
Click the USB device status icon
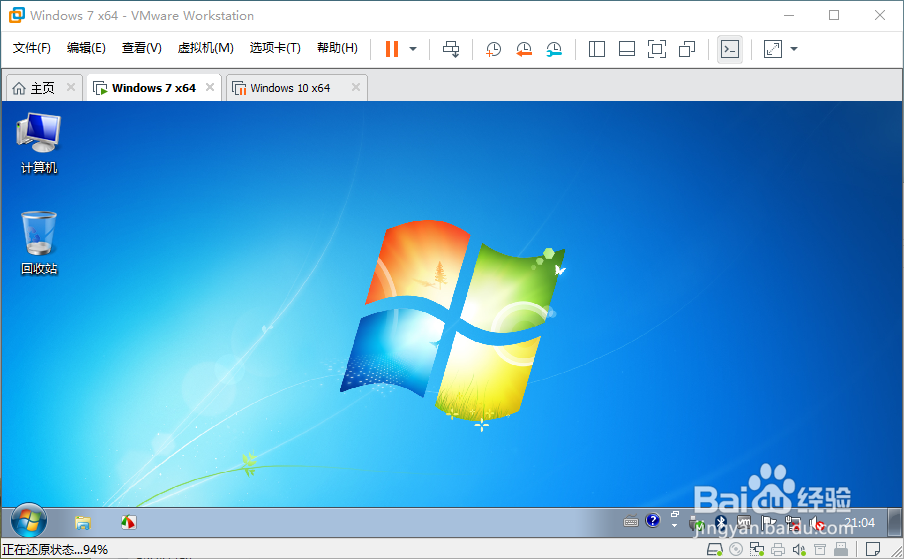click(841, 549)
